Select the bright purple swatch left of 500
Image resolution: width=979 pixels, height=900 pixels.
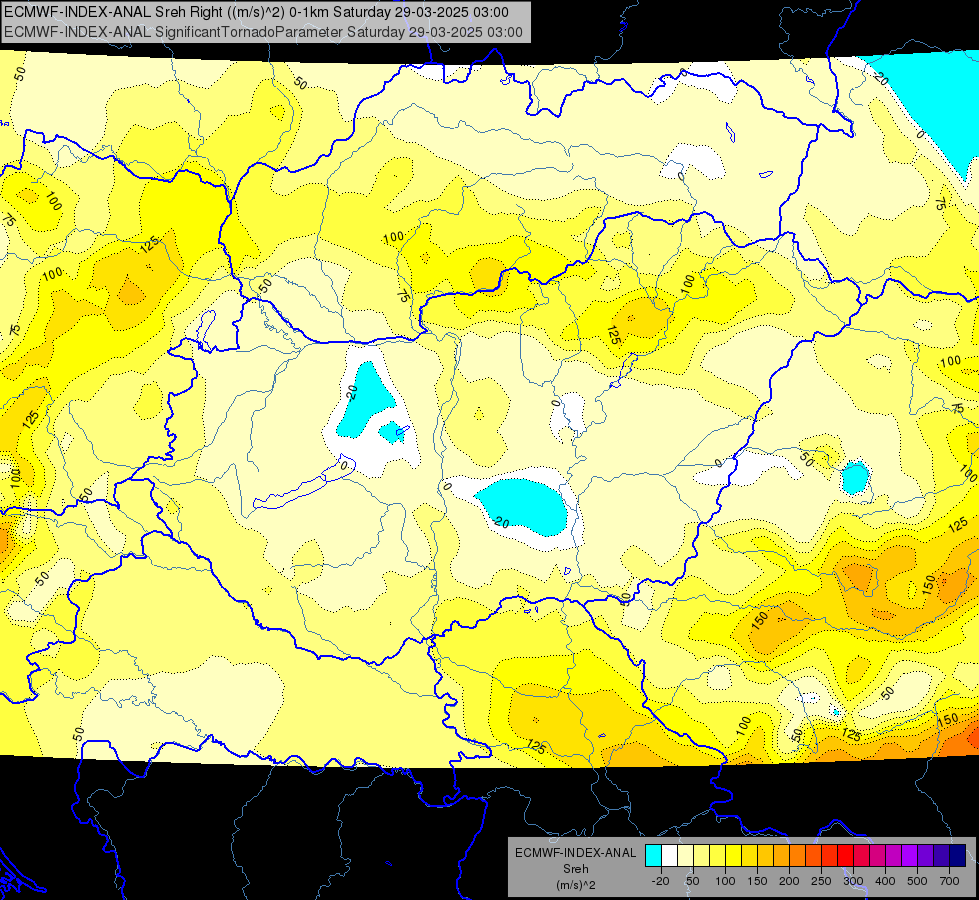pos(910,855)
